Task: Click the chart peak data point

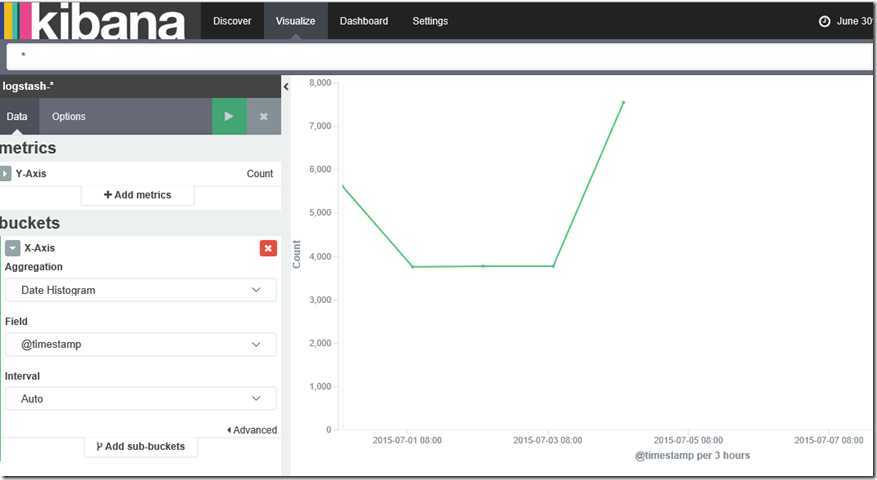Action: click(623, 102)
